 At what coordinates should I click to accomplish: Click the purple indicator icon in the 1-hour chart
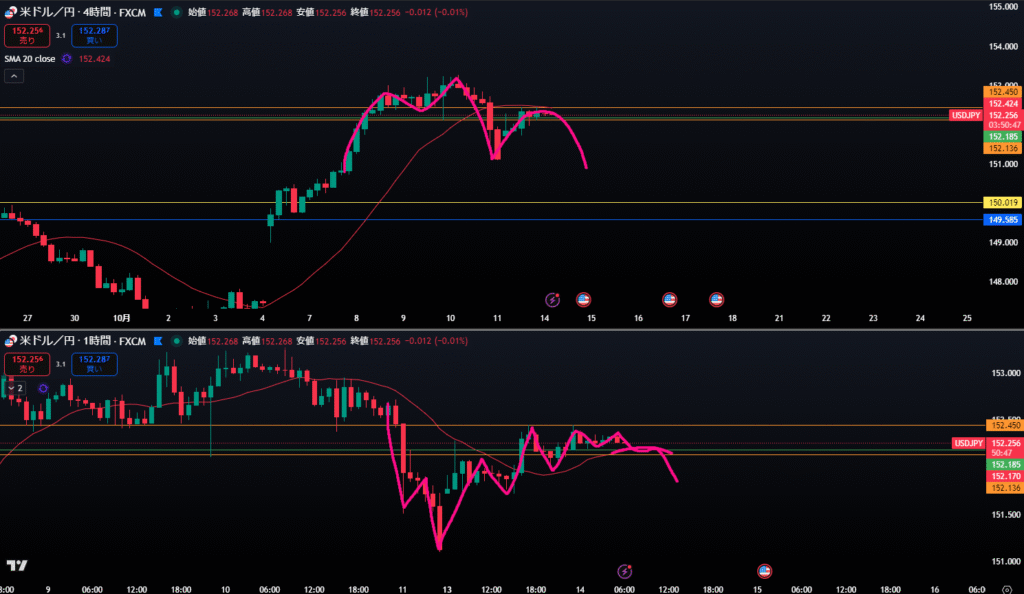pyautogui.click(x=43, y=388)
